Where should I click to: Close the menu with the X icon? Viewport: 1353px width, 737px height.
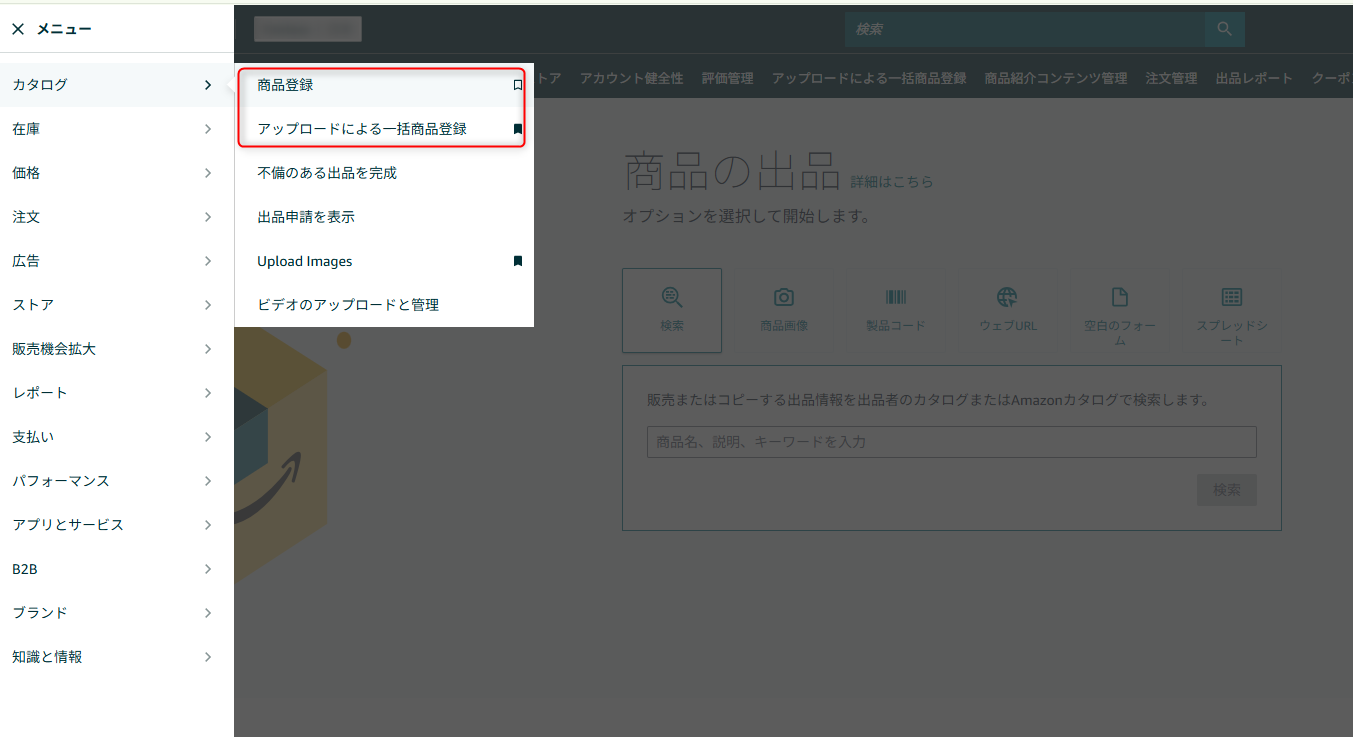(x=18, y=29)
